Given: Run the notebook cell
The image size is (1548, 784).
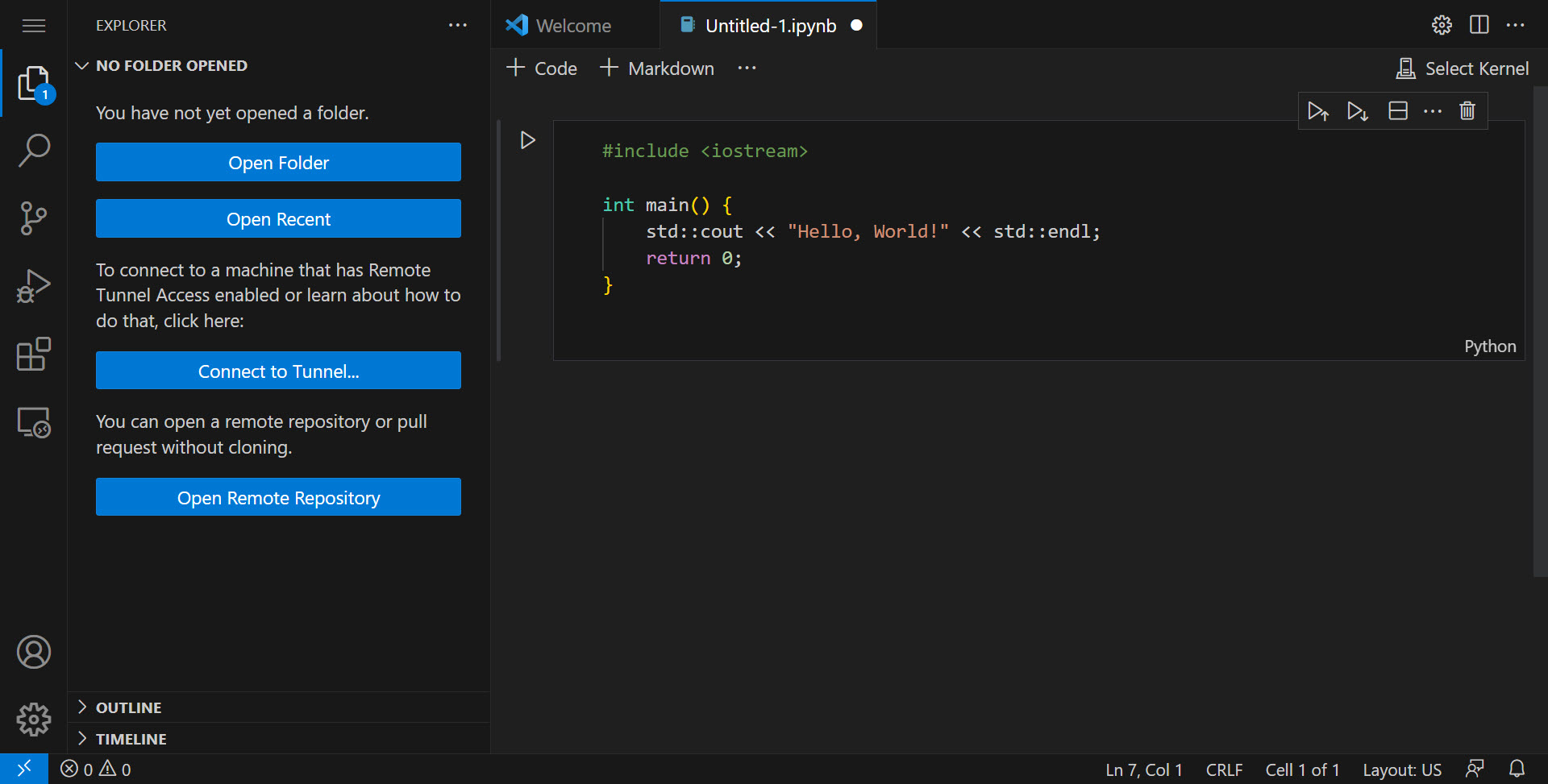Looking at the screenshot, I should 528,140.
